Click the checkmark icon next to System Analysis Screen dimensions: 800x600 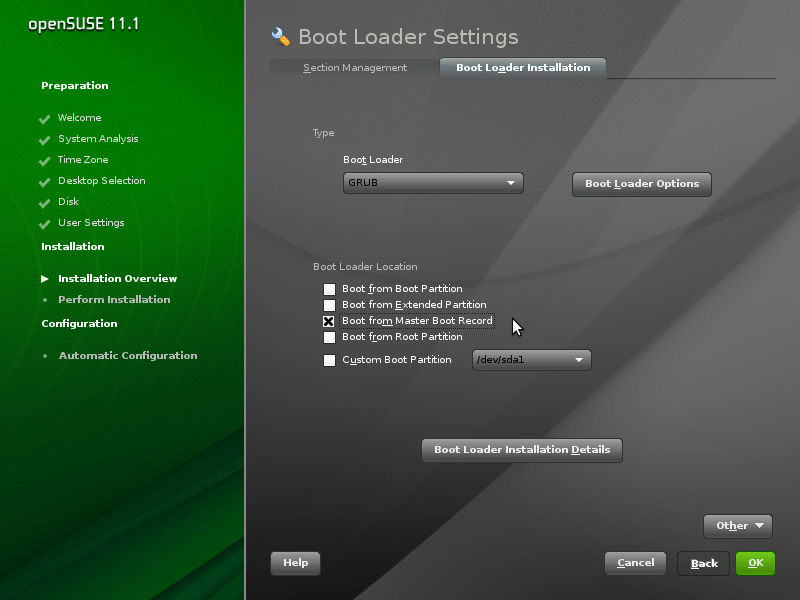pos(44,140)
